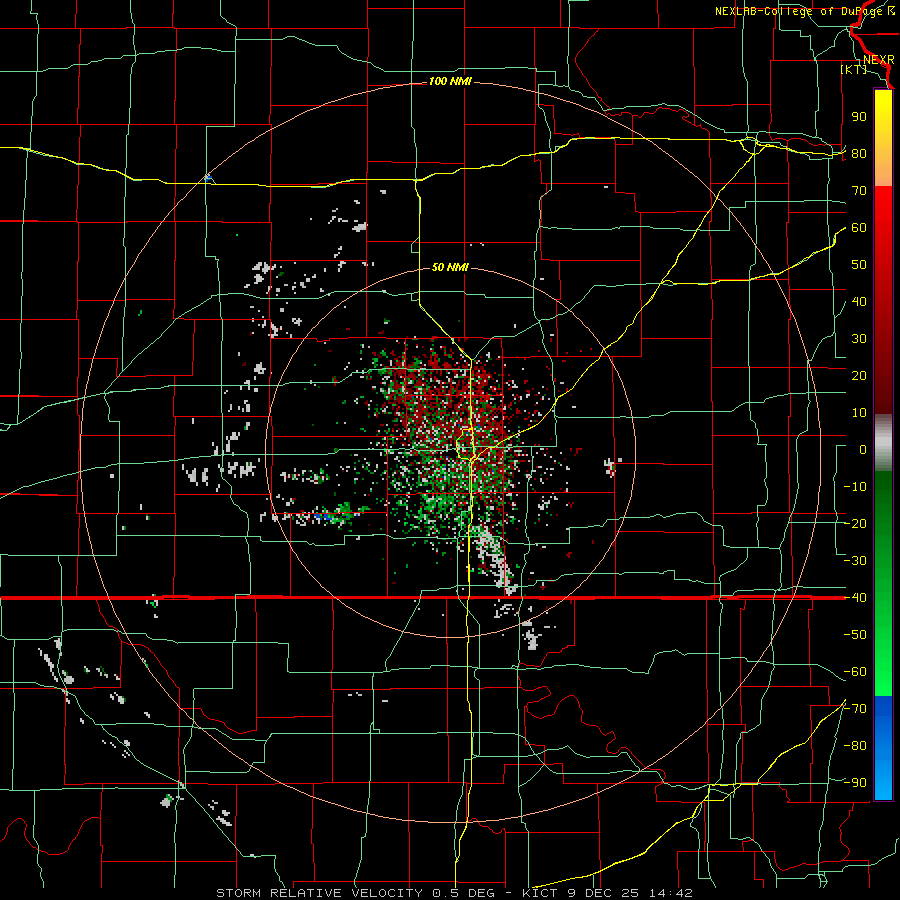The width and height of the screenshot is (900, 900).
Task: Click the 0.5 DEG elevation text
Action: coord(468,893)
